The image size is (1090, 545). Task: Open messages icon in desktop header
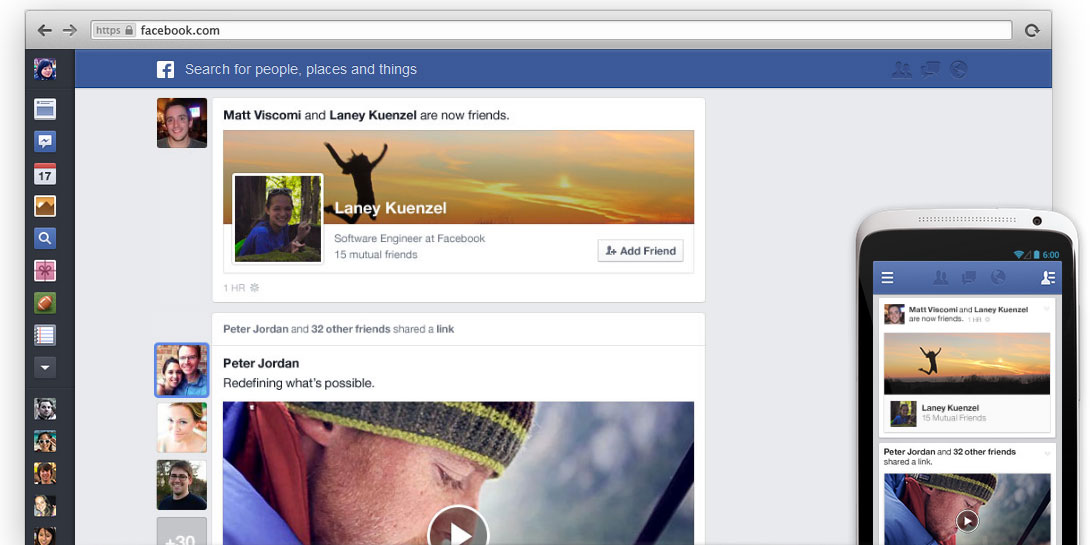coord(930,70)
